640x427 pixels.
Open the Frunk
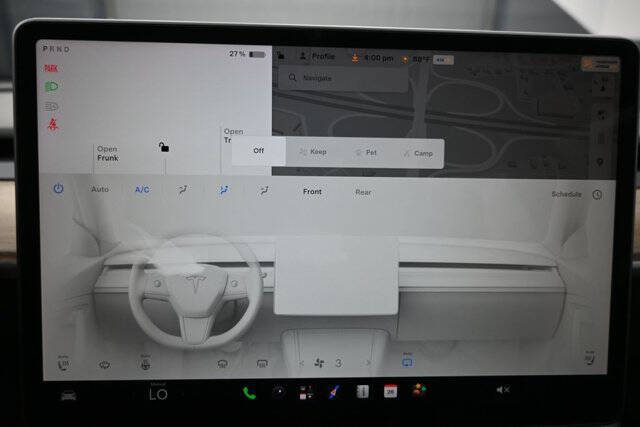pyautogui.click(x=108, y=153)
